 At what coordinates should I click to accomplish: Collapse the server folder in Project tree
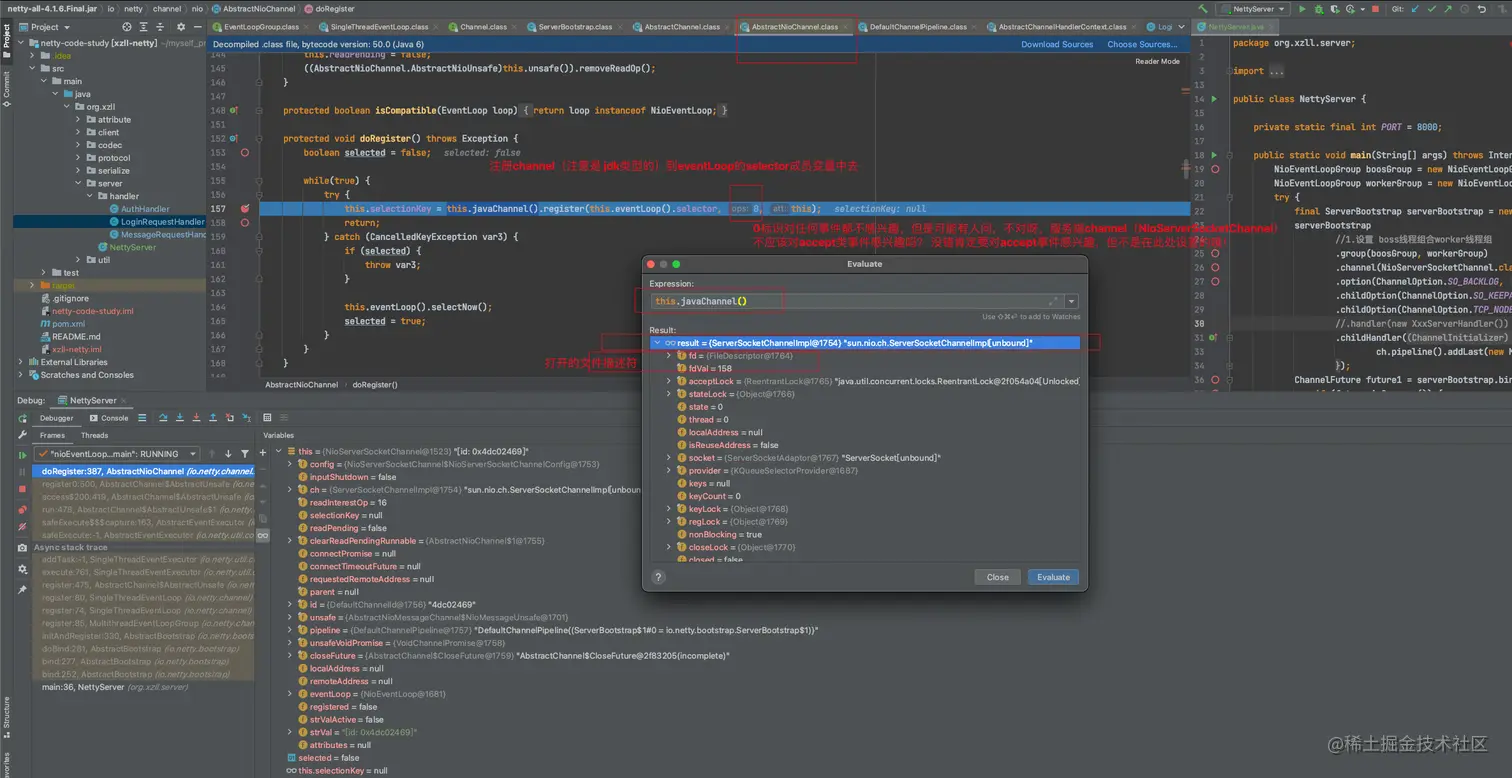(78, 184)
